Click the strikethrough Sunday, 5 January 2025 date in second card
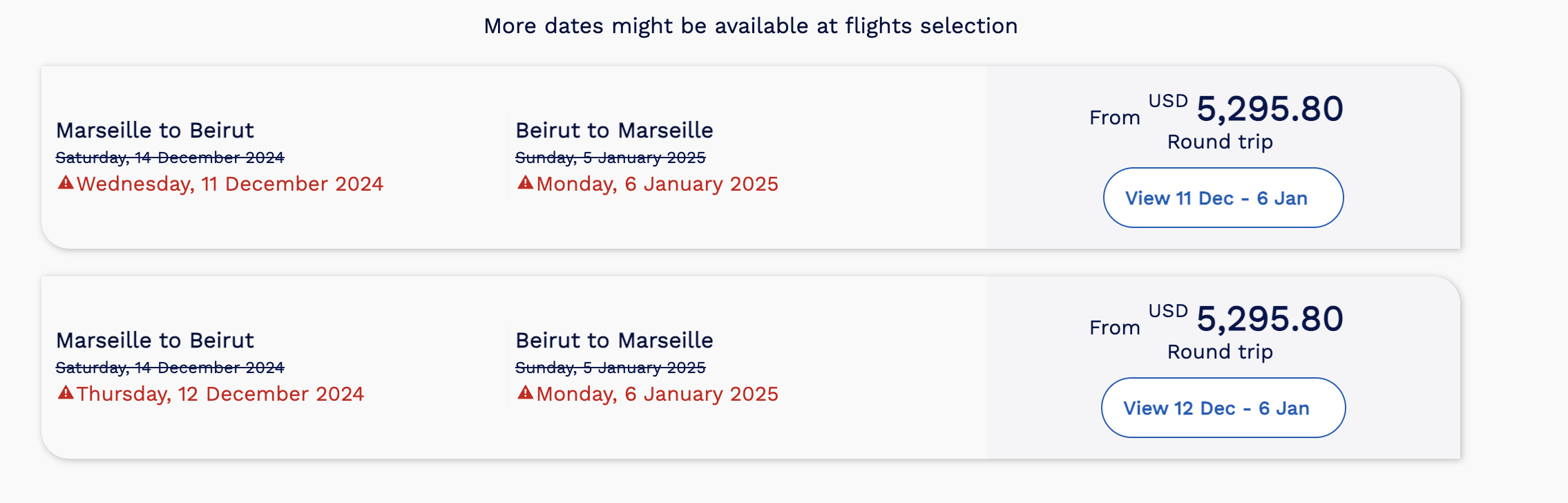Image resolution: width=1568 pixels, height=503 pixels. [x=611, y=368]
